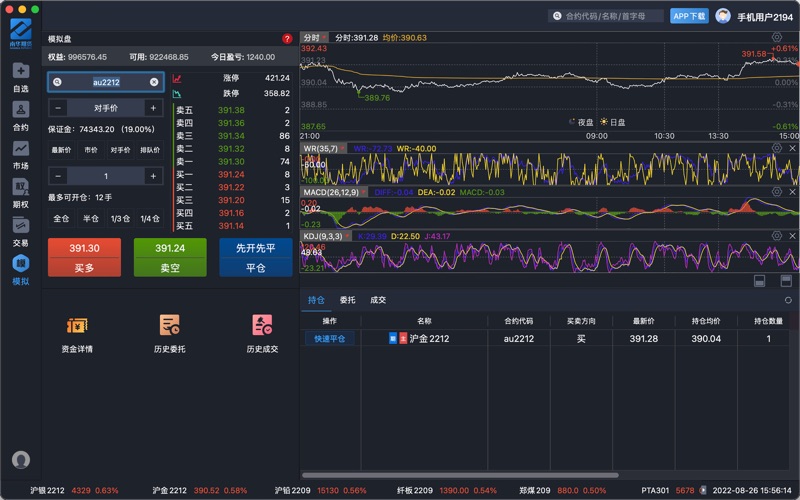Click the red 买多 buy long button

(x=84, y=257)
